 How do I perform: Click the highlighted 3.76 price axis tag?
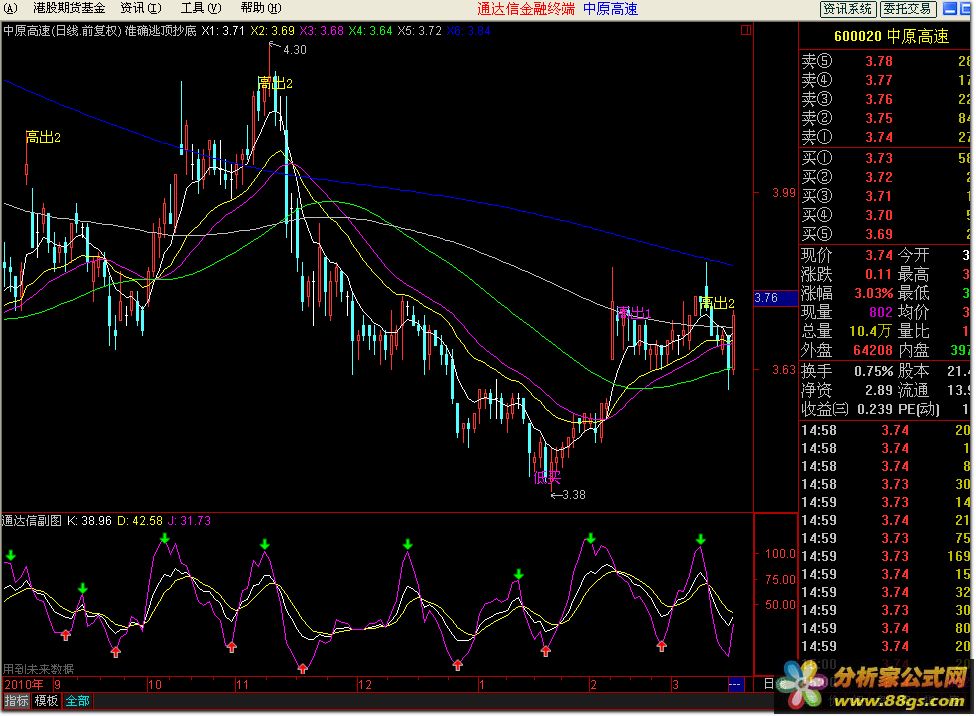click(776, 298)
